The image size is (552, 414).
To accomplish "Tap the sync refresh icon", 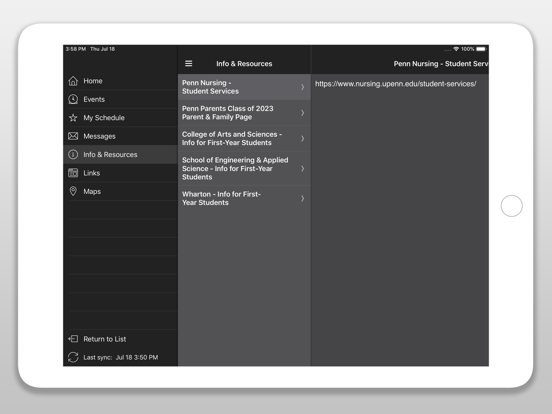I will click(x=73, y=357).
